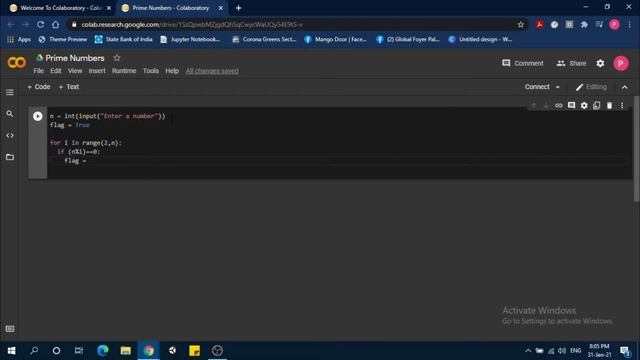Delete the cell with trash icon
640x360 pixels.
[x=609, y=106]
